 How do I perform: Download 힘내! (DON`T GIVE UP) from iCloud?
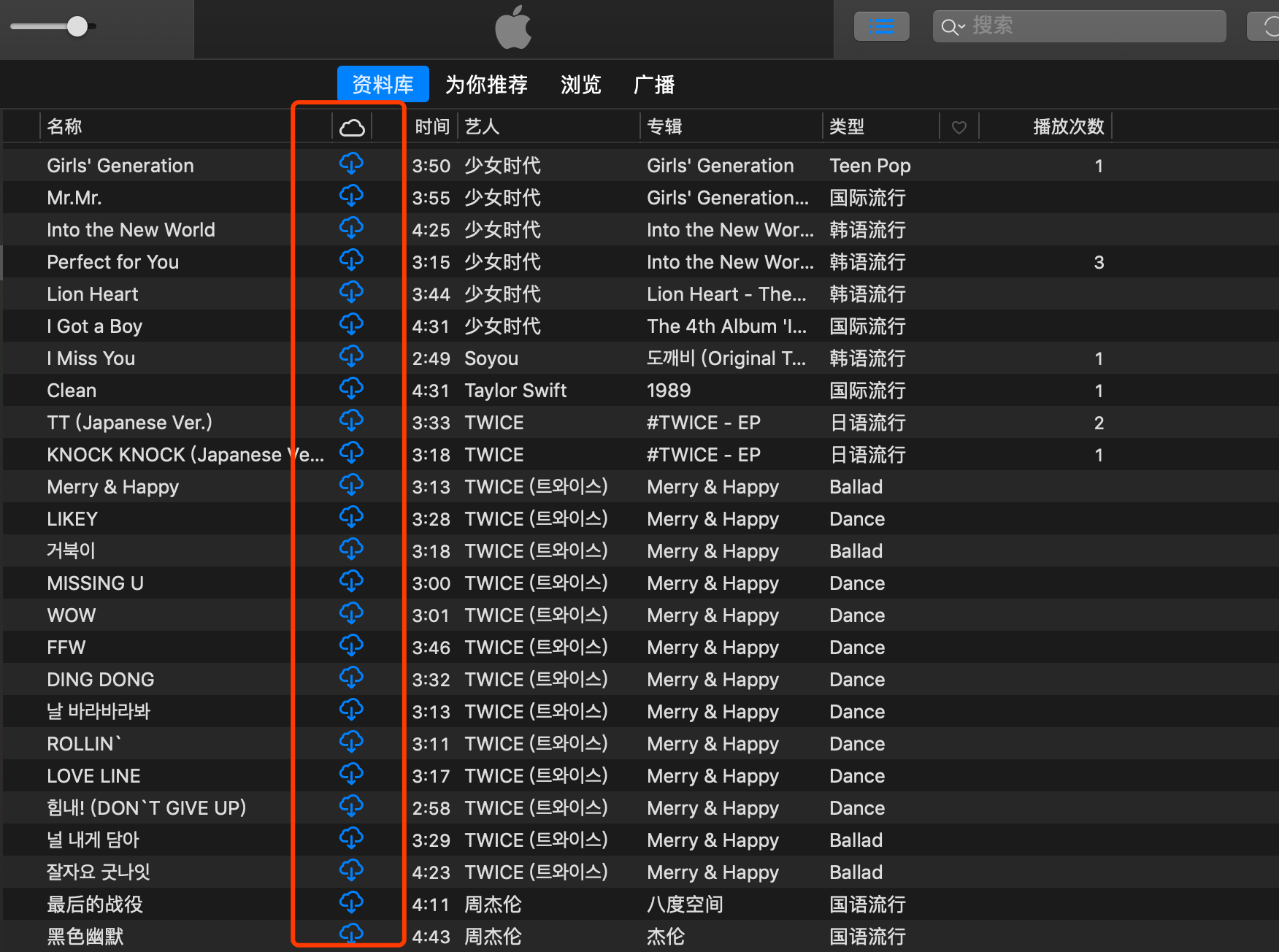pos(351,807)
